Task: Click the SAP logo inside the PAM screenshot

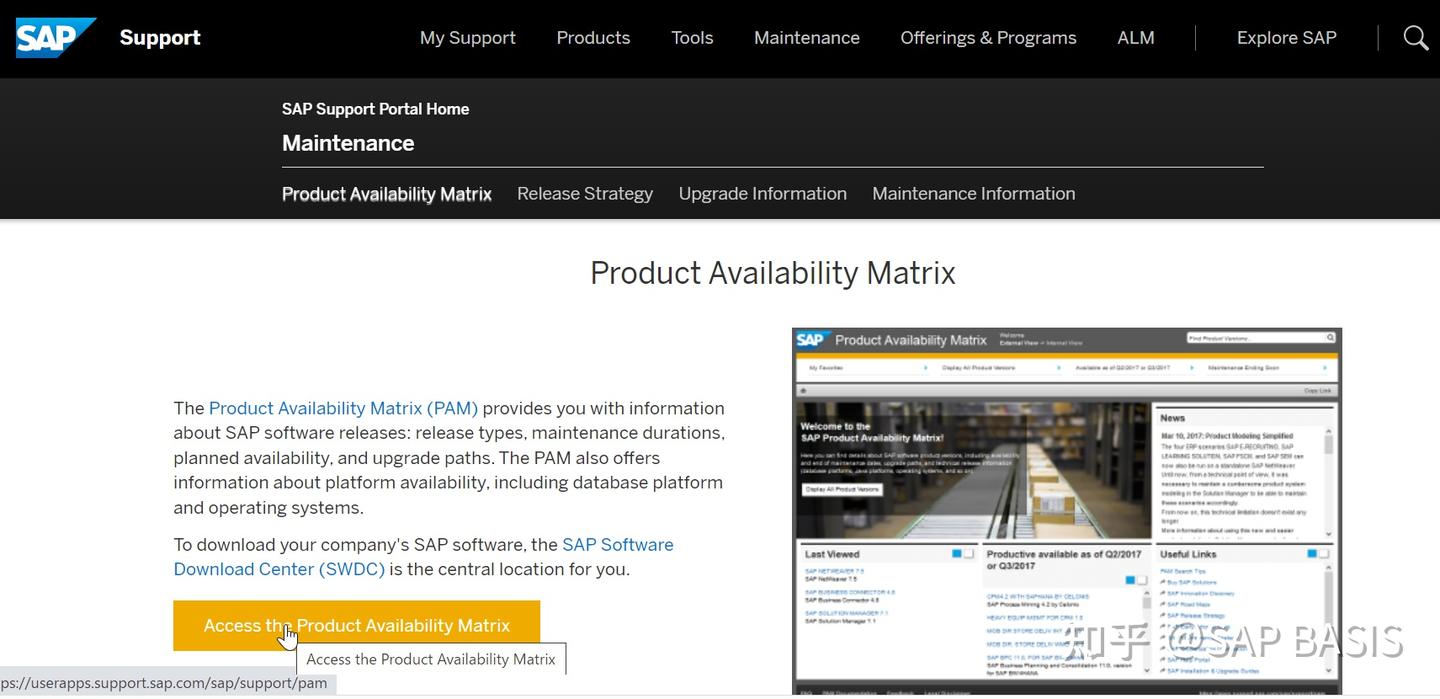Action: tap(810, 340)
